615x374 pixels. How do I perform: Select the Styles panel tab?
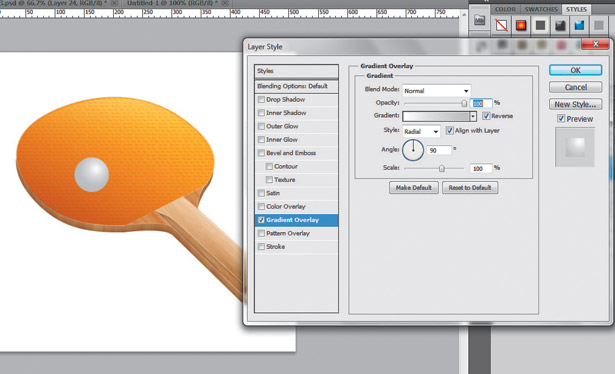click(x=576, y=9)
